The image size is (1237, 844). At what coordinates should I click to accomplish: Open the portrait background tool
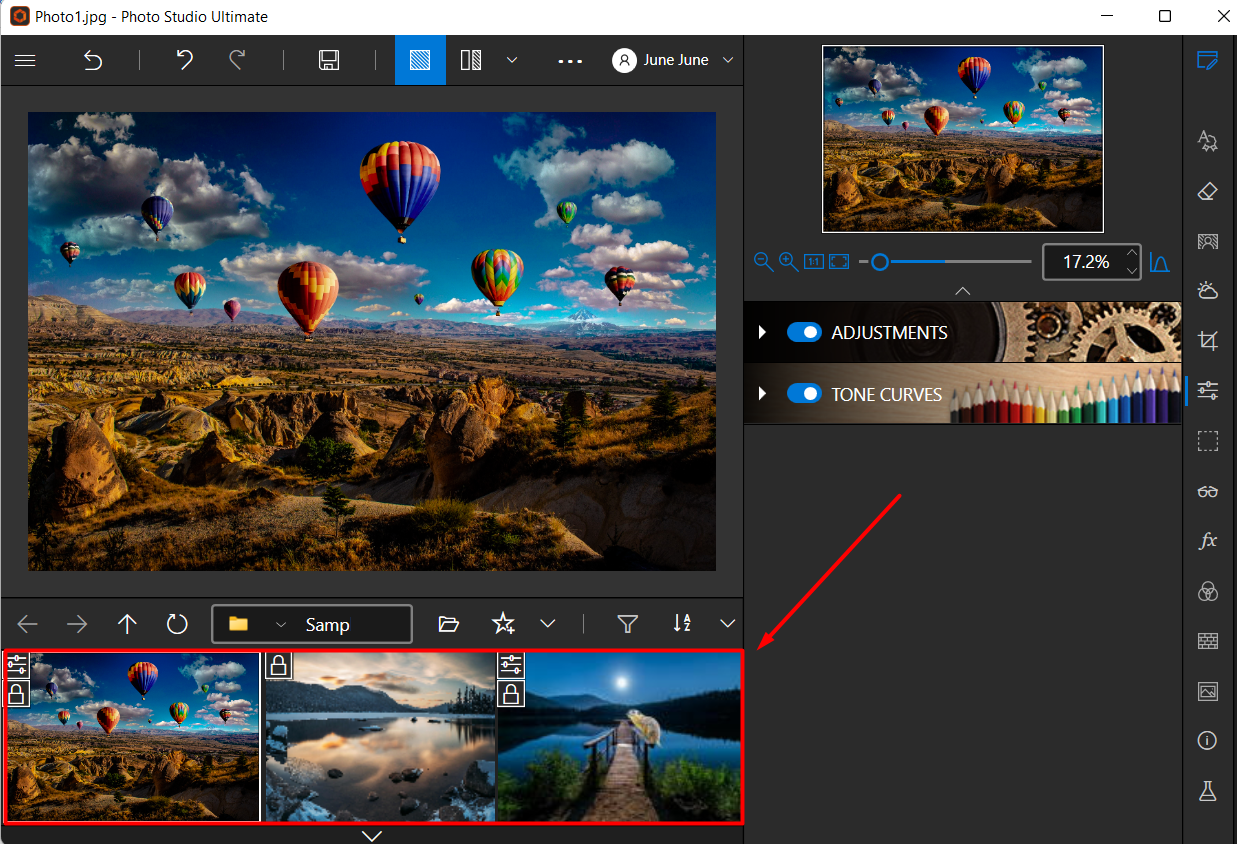pos(1208,241)
